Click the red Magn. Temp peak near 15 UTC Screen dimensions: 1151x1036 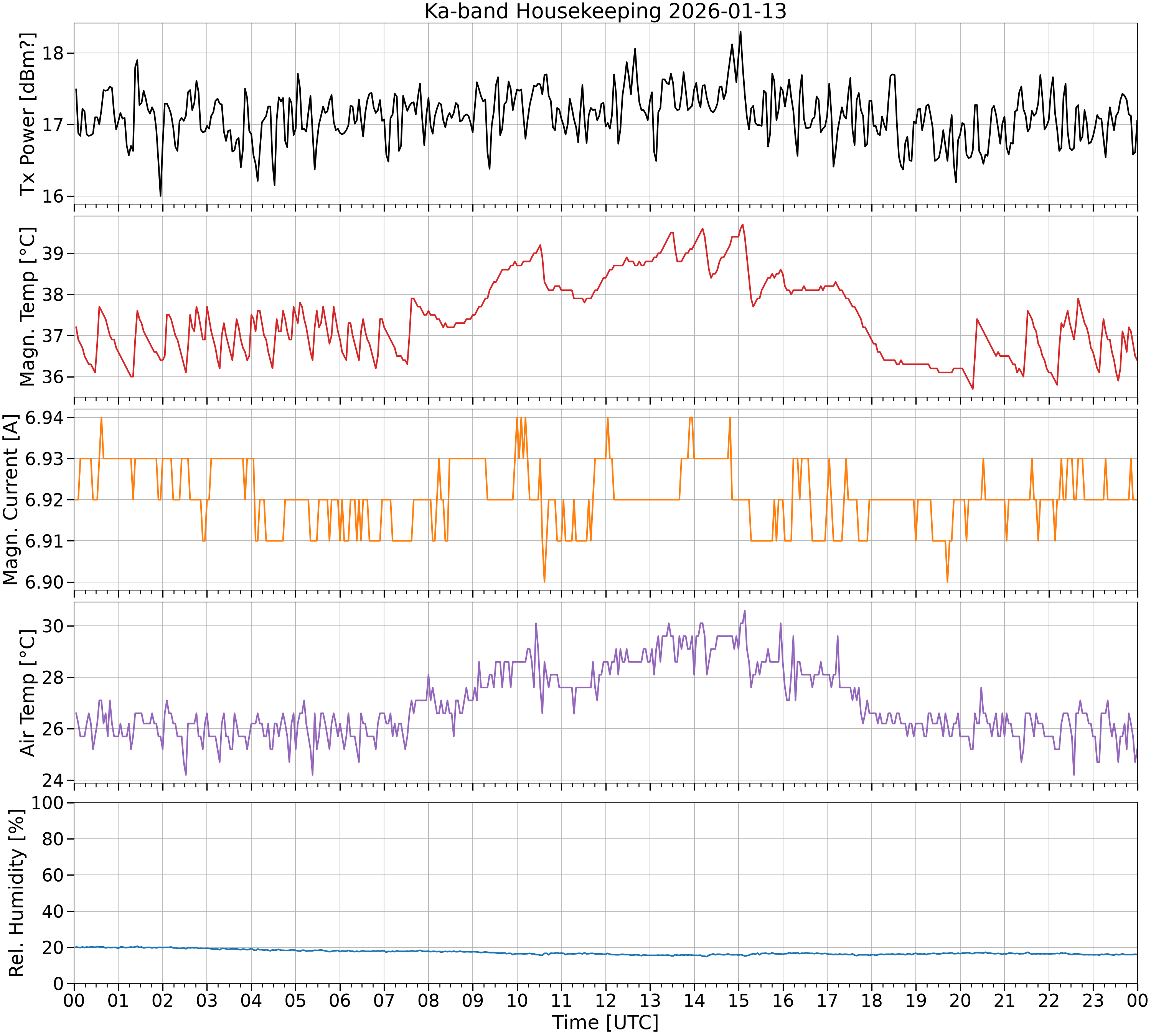pyautogui.click(x=743, y=225)
